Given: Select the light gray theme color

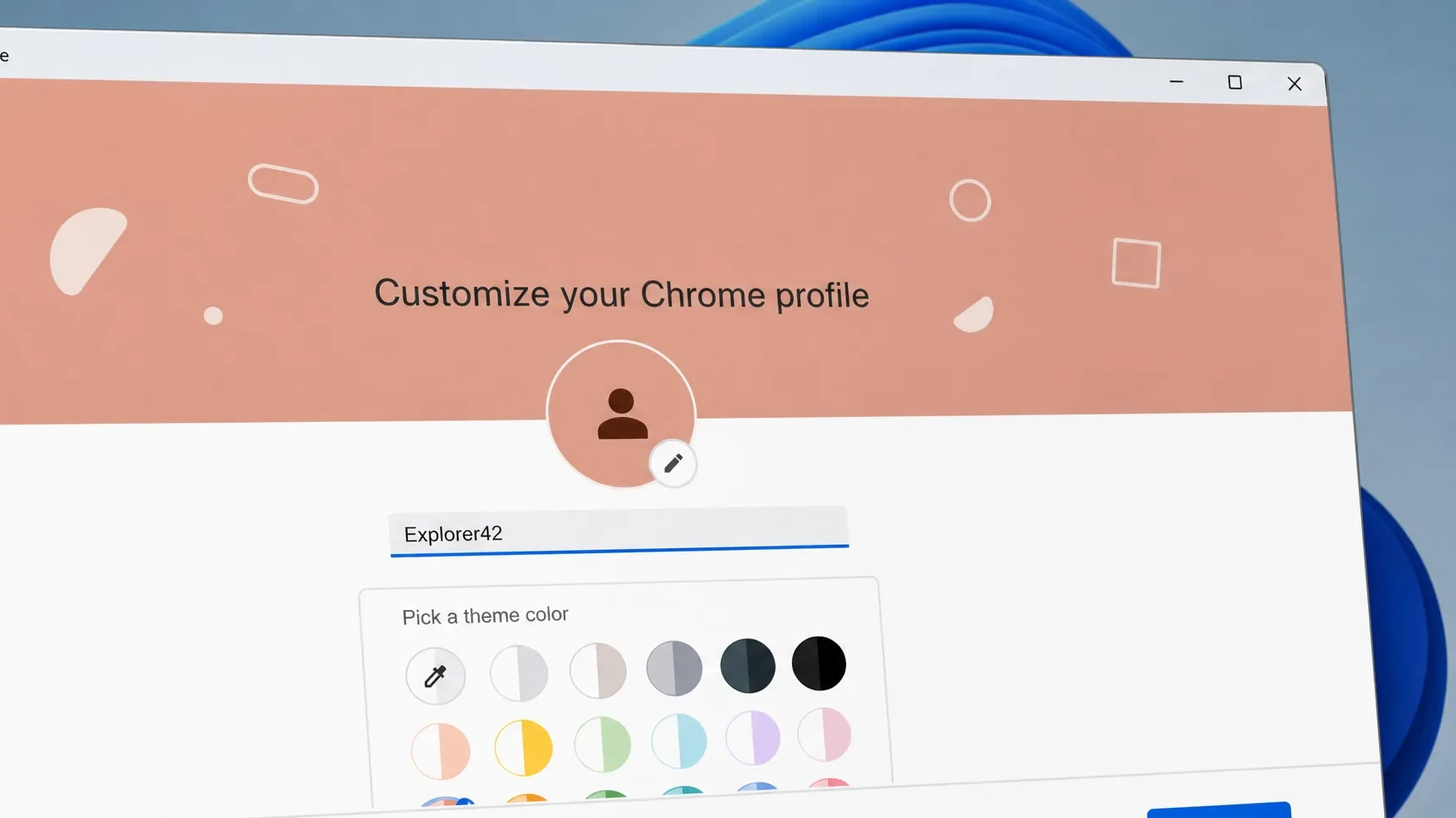Looking at the screenshot, I should [519, 673].
